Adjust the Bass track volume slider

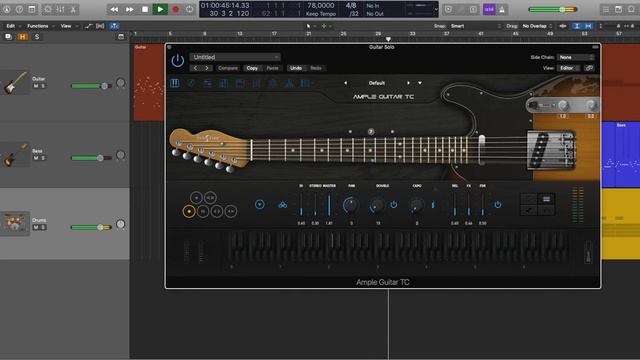pyautogui.click(x=91, y=158)
